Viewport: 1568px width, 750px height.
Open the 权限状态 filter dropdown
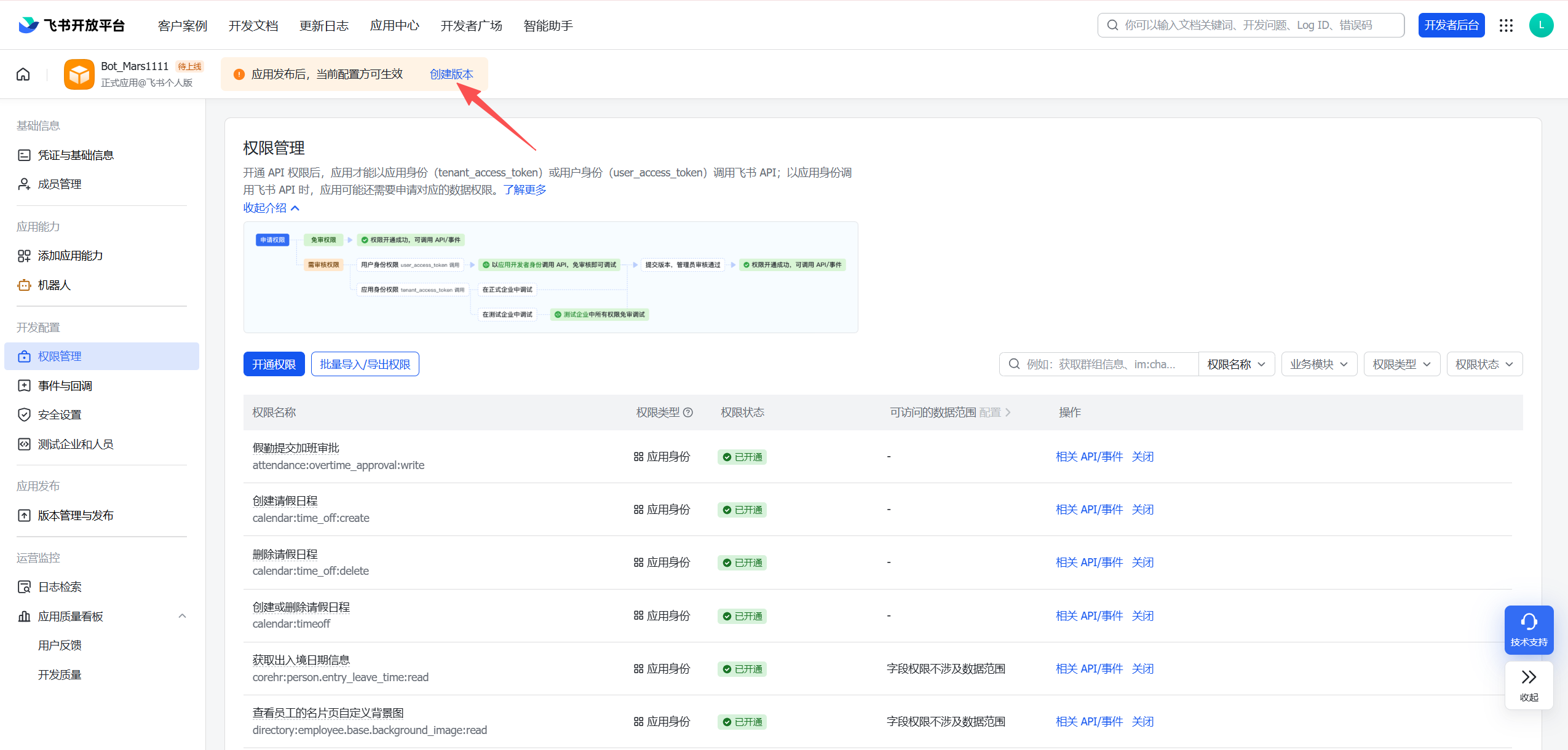pyautogui.click(x=1484, y=365)
